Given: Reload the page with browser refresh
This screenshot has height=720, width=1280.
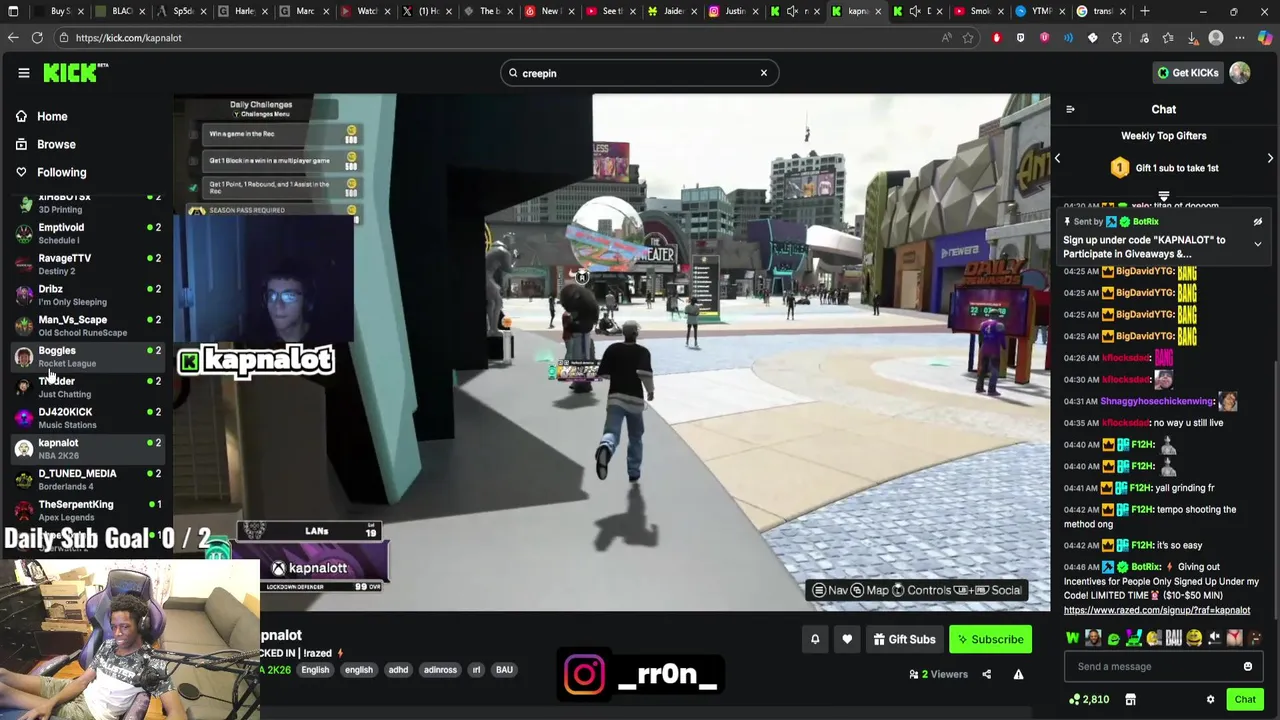Looking at the screenshot, I should pyautogui.click(x=37, y=38).
